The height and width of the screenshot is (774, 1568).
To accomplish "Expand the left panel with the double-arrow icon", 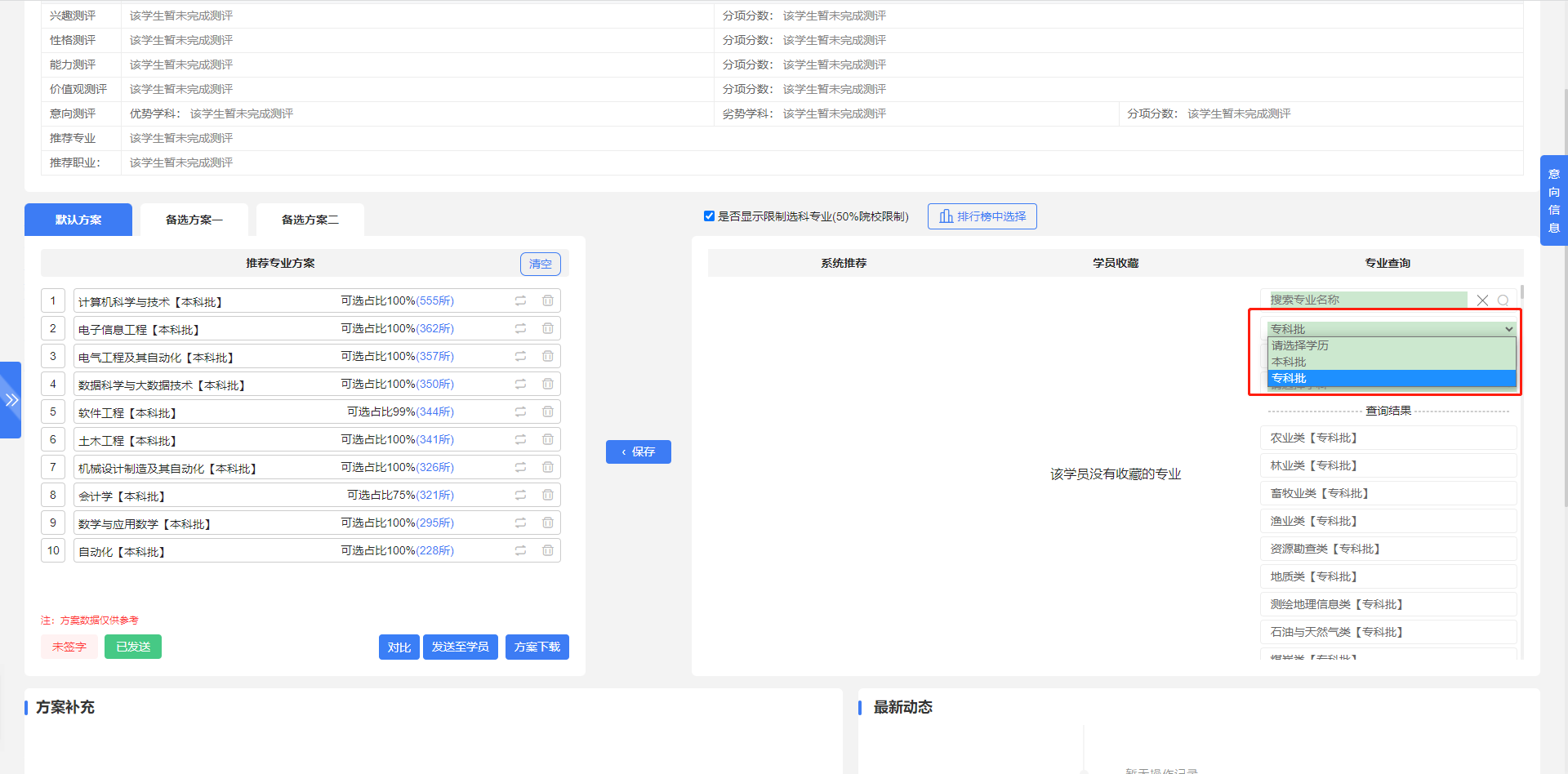I will (x=11, y=399).
